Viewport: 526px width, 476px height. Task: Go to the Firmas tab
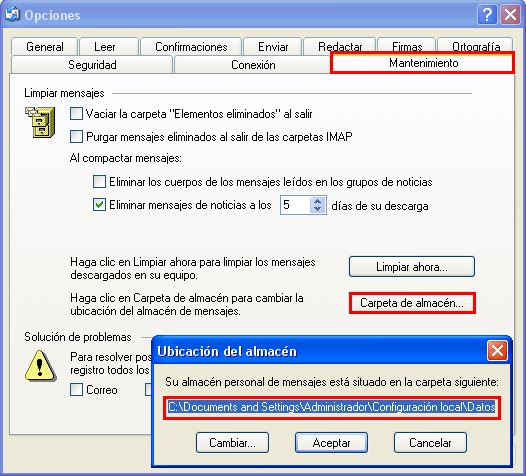coord(407,46)
